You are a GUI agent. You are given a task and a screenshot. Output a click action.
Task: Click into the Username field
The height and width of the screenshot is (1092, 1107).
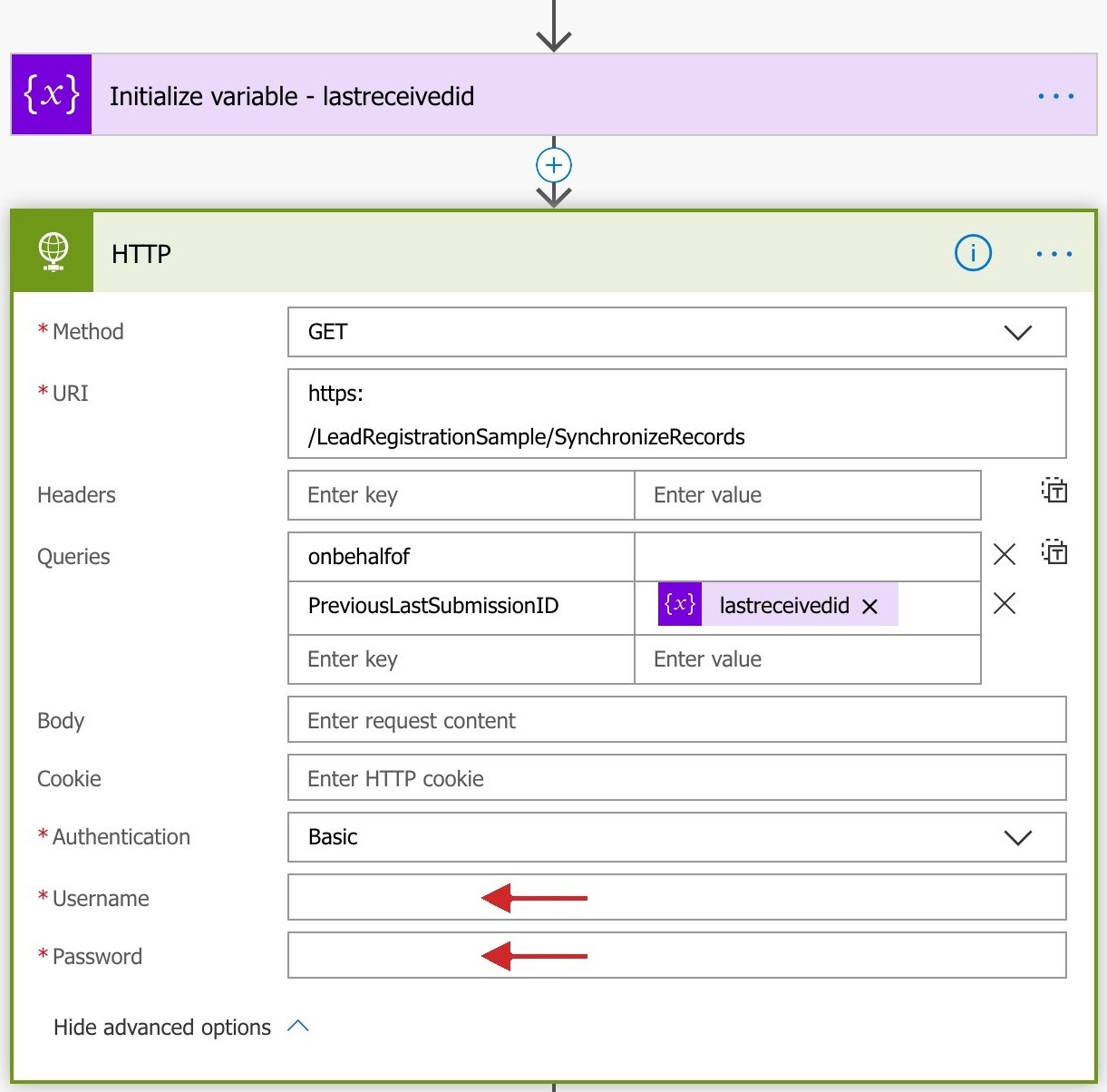pos(676,898)
